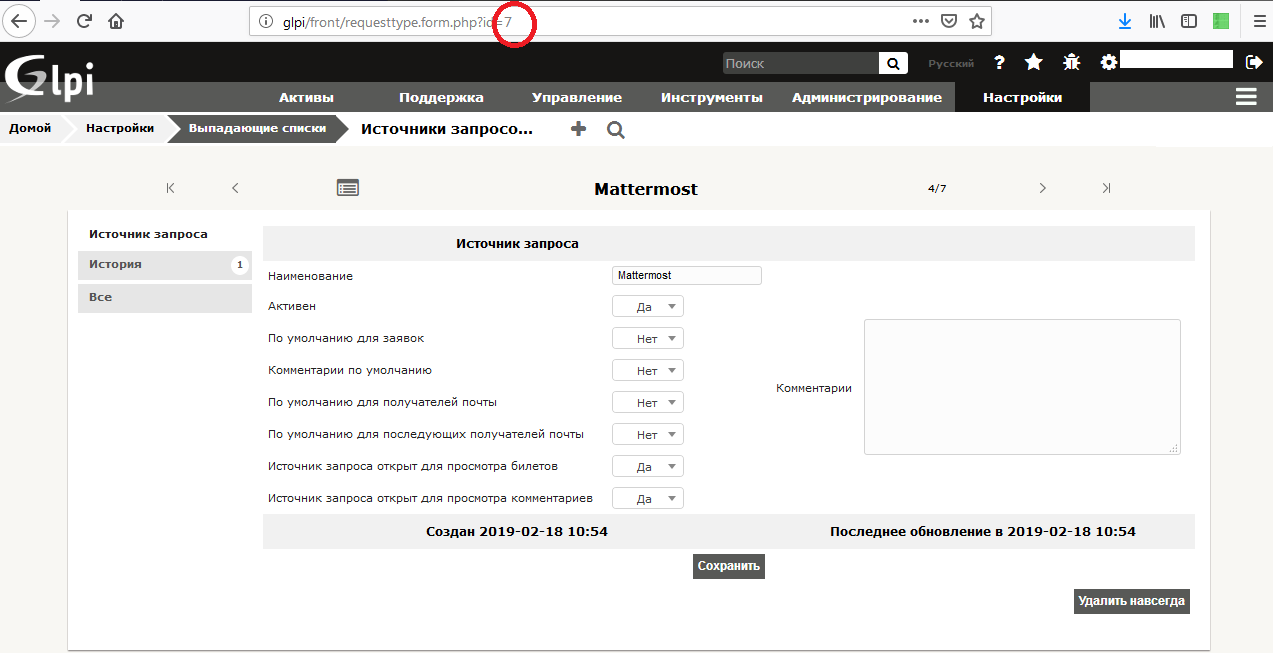Viewport: 1273px width, 653px height.
Task: Click the logout icon
Action: (x=1254, y=62)
